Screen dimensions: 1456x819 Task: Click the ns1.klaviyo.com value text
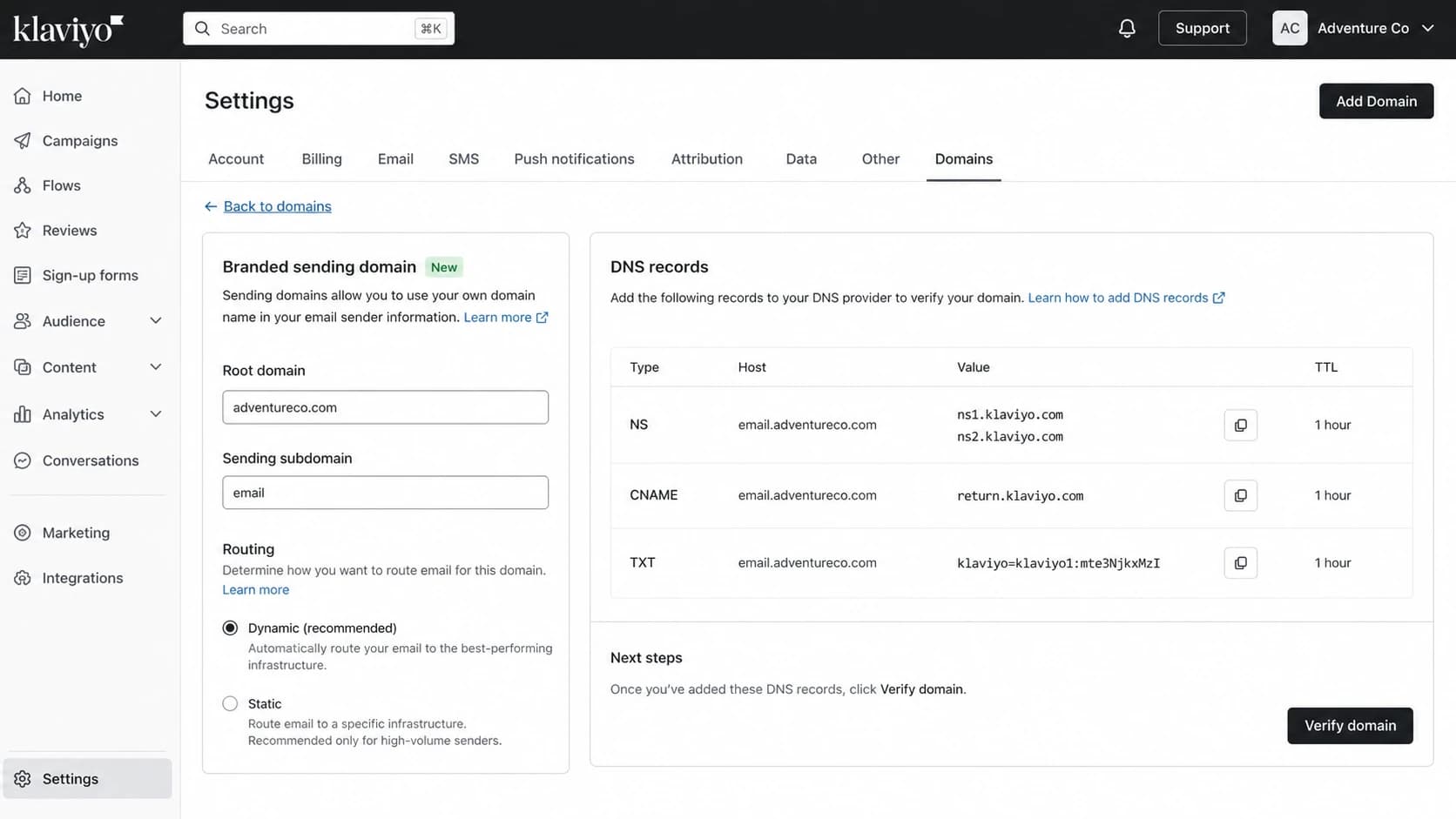point(1010,415)
